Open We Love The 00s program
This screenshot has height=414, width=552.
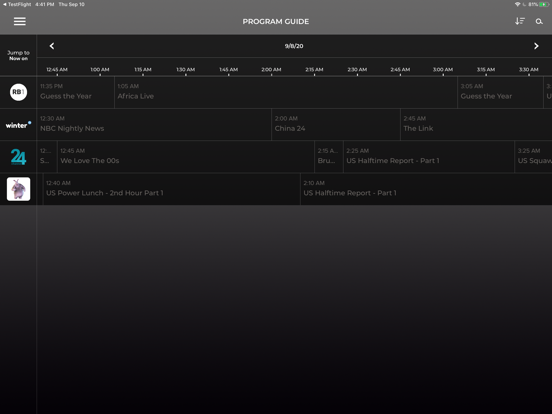click(186, 157)
